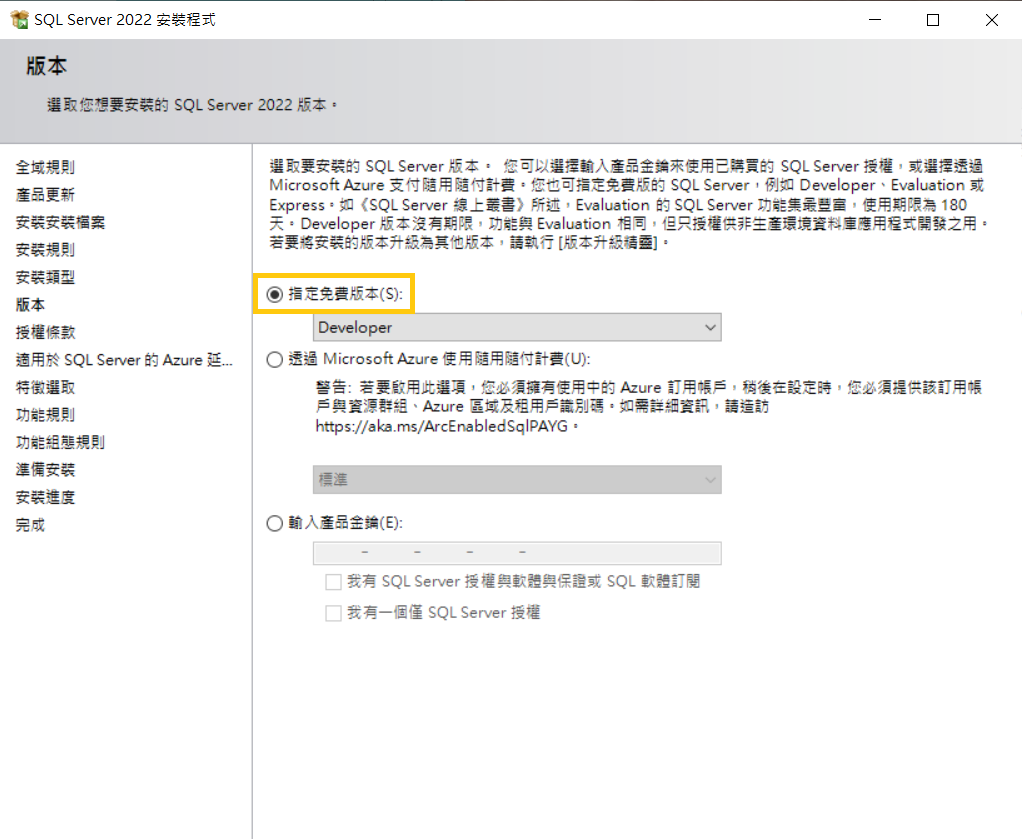Click the SQL Server setup box icon in title bar
This screenshot has height=839, width=1022.
pos(20,20)
